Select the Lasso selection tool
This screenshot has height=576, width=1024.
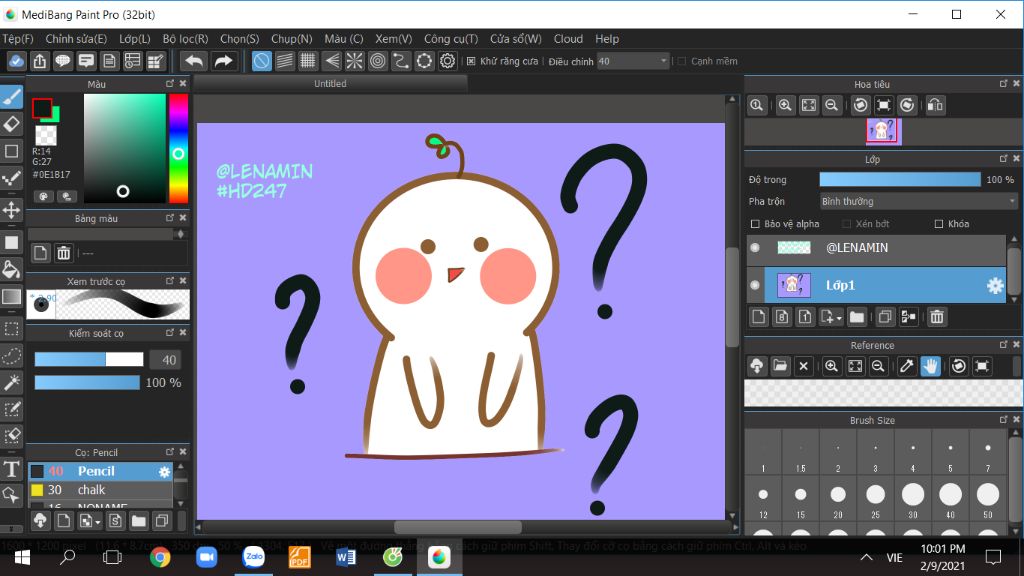(x=12, y=355)
